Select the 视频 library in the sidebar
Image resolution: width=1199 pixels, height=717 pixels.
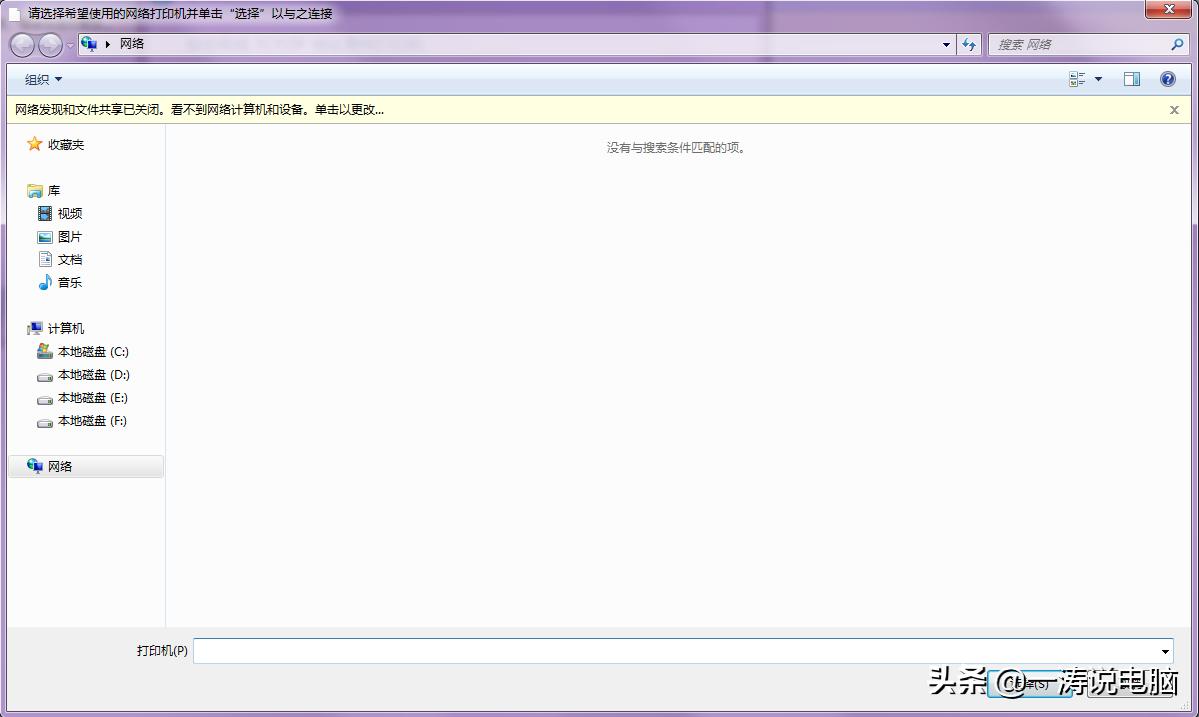pyautogui.click(x=68, y=213)
